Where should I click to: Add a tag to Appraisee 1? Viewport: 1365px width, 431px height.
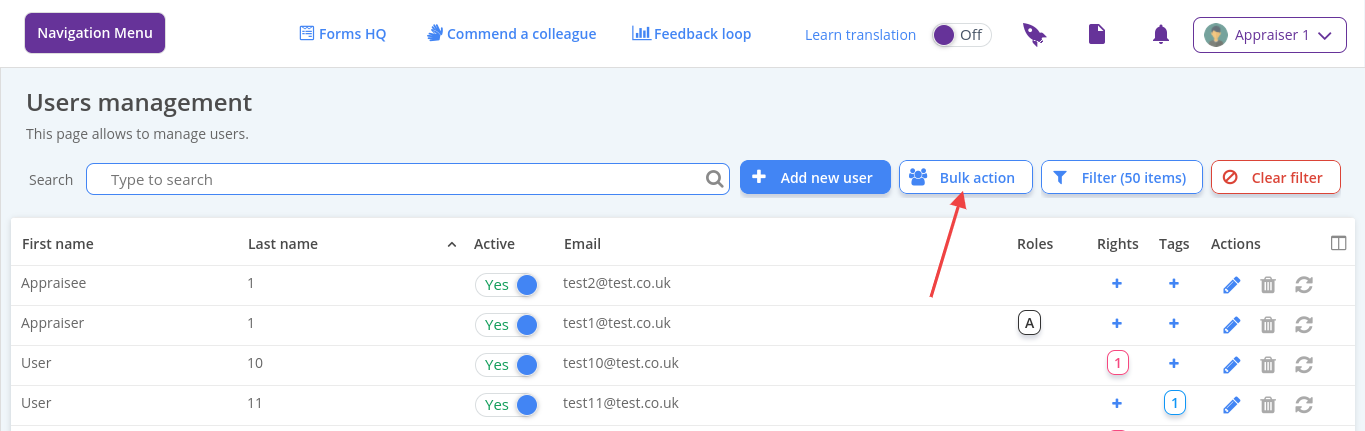click(1174, 284)
